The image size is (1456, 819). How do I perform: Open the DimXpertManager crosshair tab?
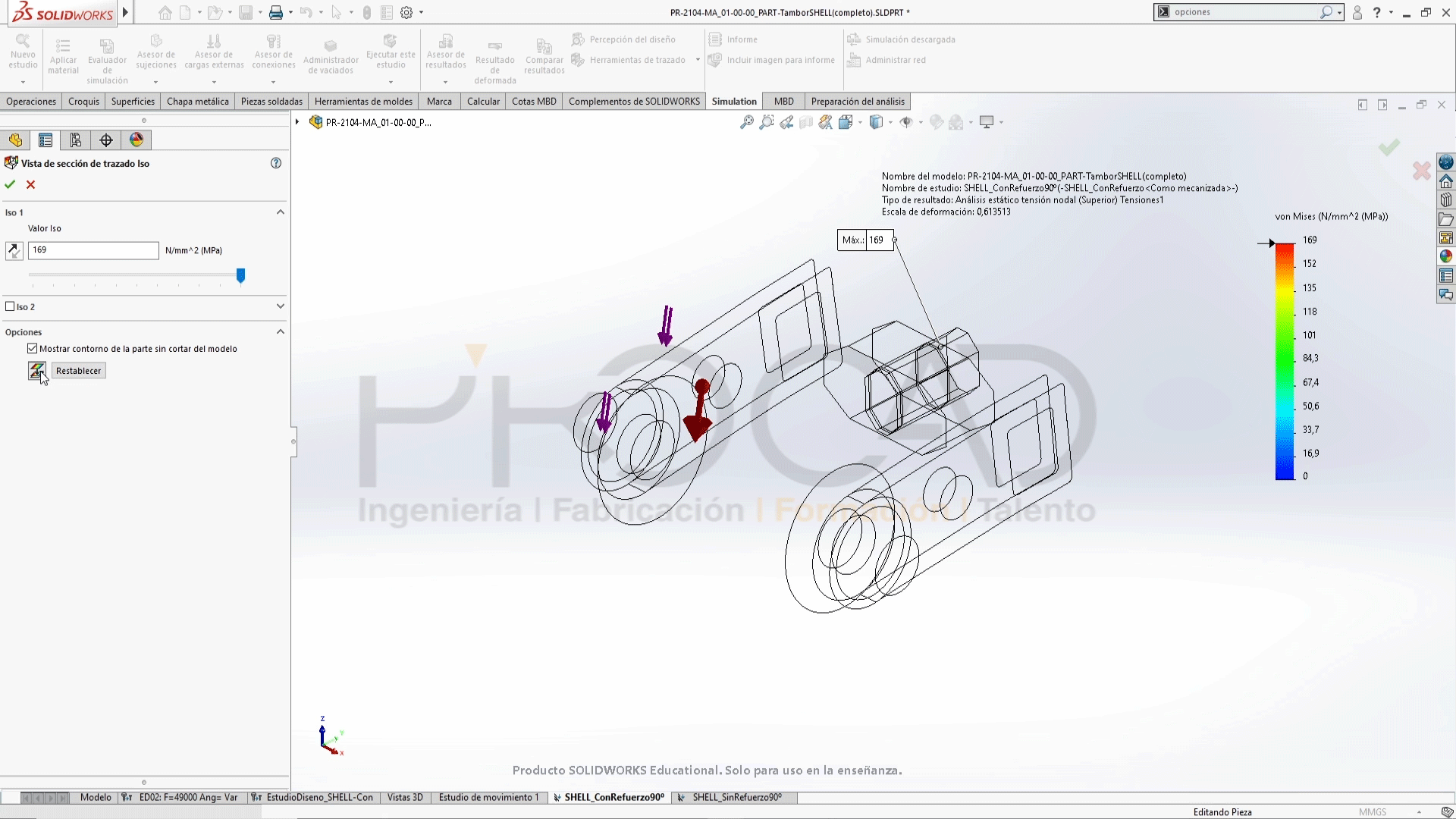coord(106,140)
